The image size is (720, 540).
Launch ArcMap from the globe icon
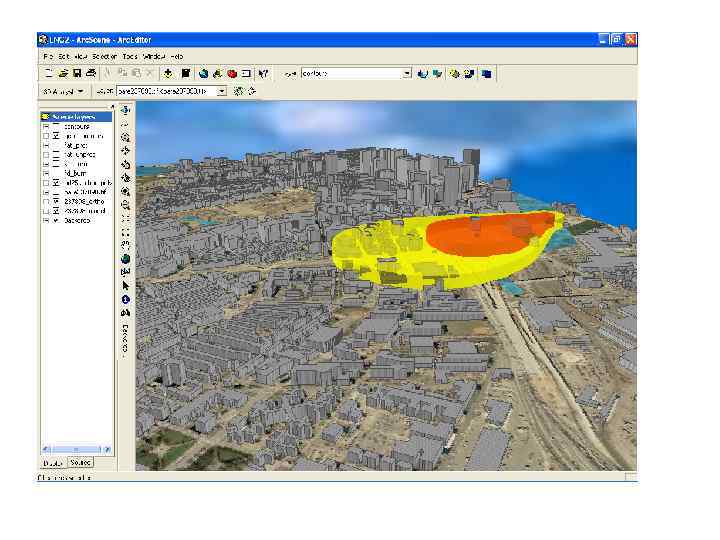203,73
